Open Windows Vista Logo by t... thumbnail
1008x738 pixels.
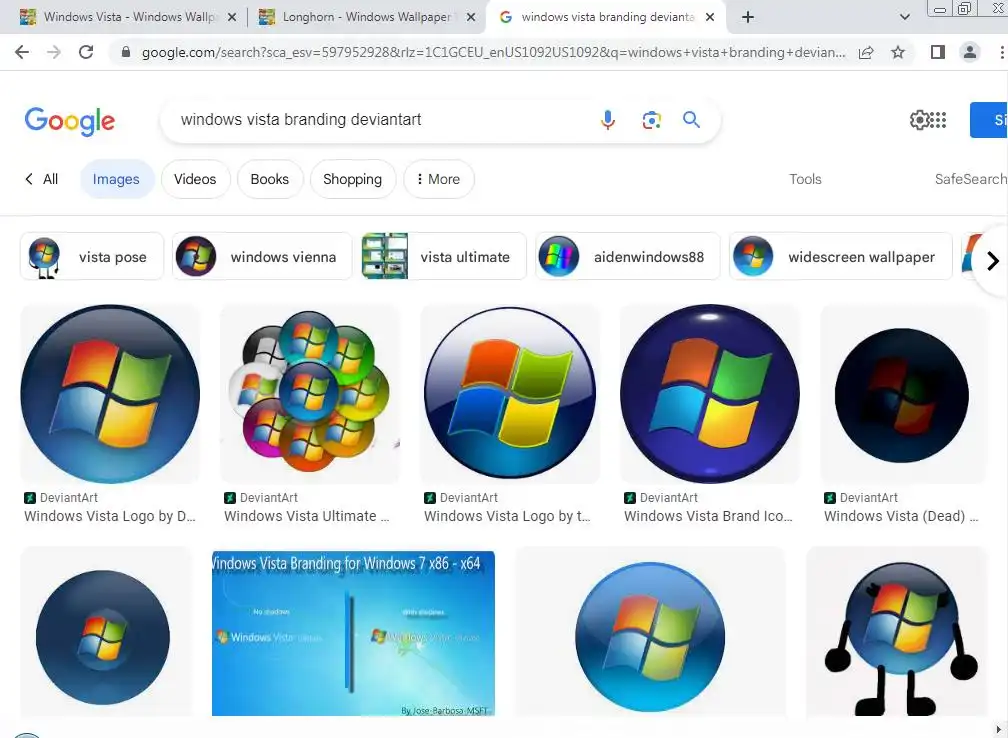point(510,393)
